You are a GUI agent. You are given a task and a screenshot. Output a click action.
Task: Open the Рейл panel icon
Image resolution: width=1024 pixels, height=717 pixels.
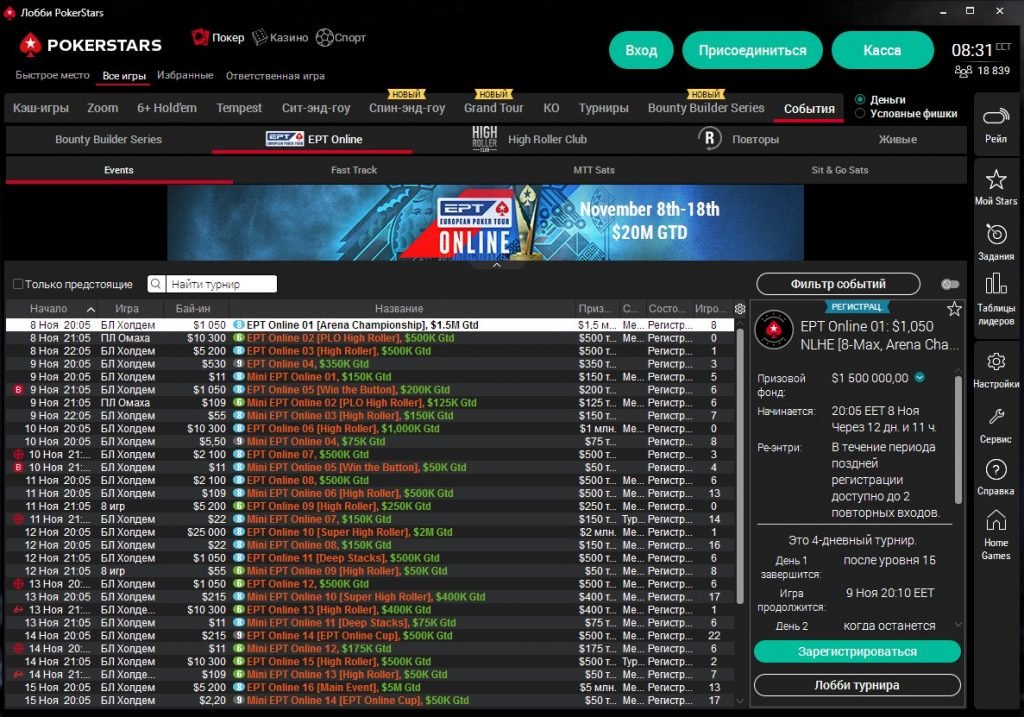pos(995,118)
